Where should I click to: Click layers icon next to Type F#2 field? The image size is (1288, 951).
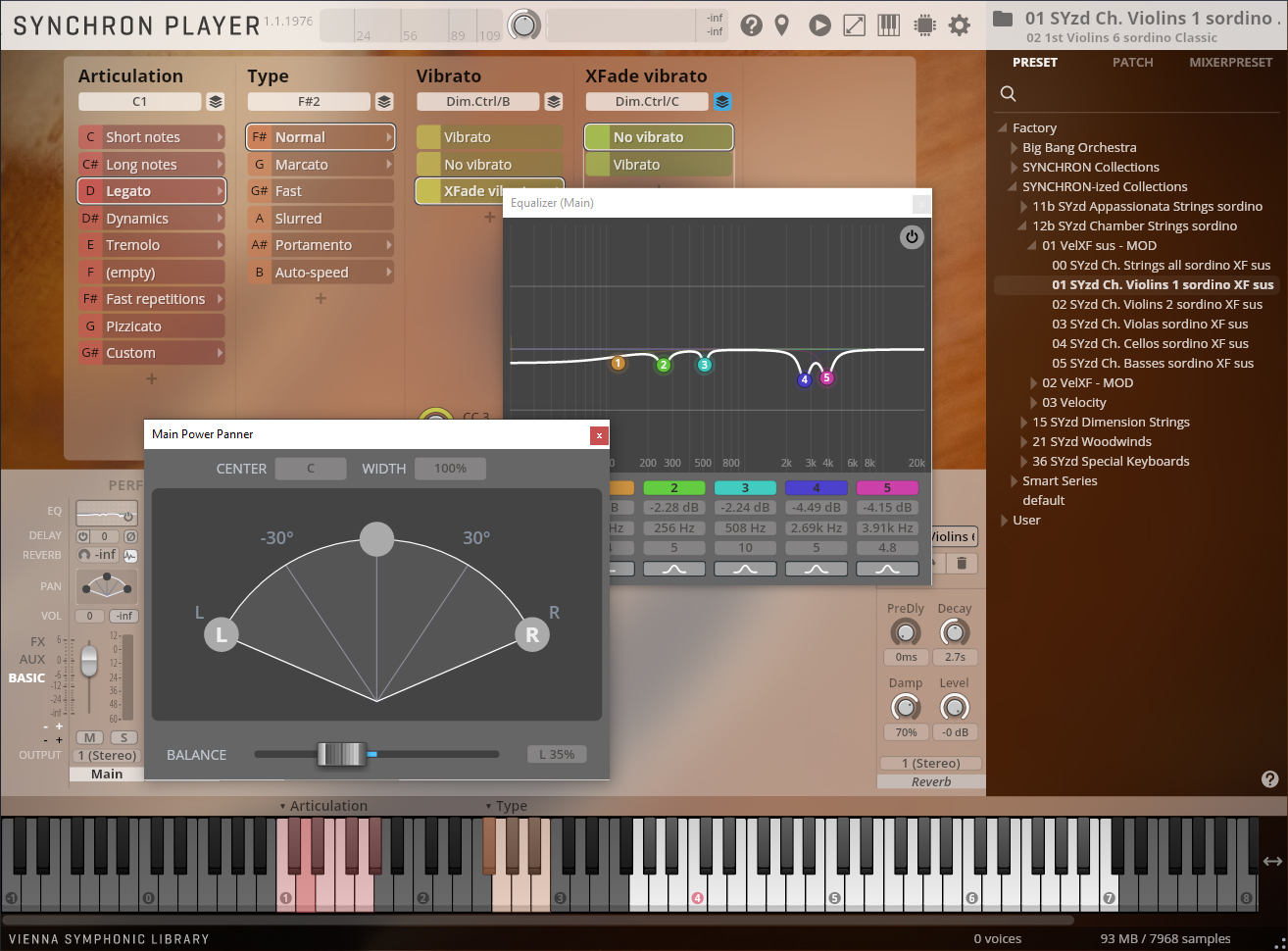tap(384, 101)
